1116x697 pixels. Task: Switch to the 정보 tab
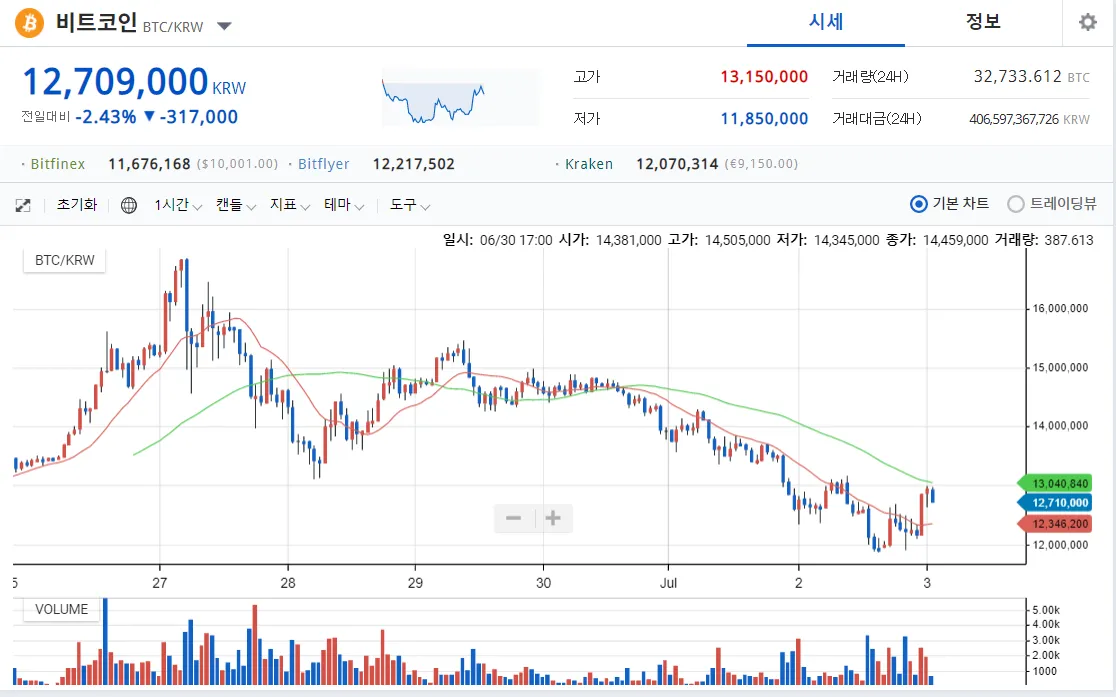tap(983, 22)
